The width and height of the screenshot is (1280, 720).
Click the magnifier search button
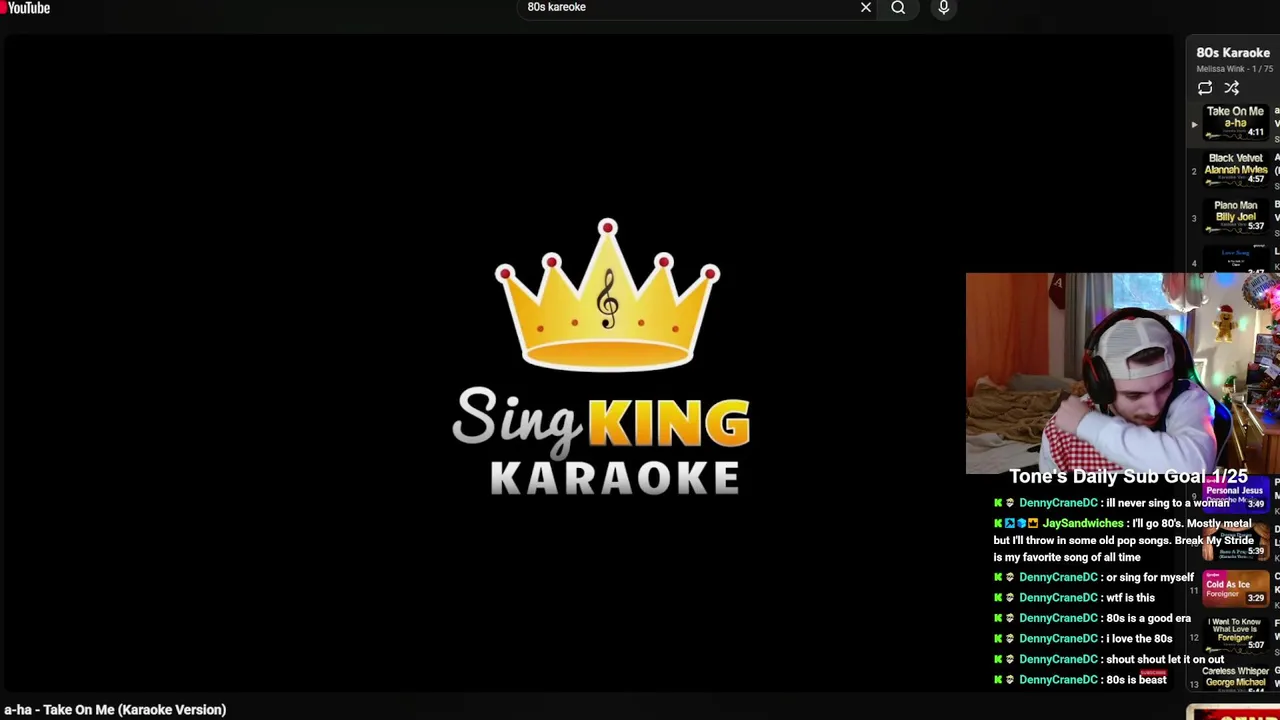tap(898, 8)
